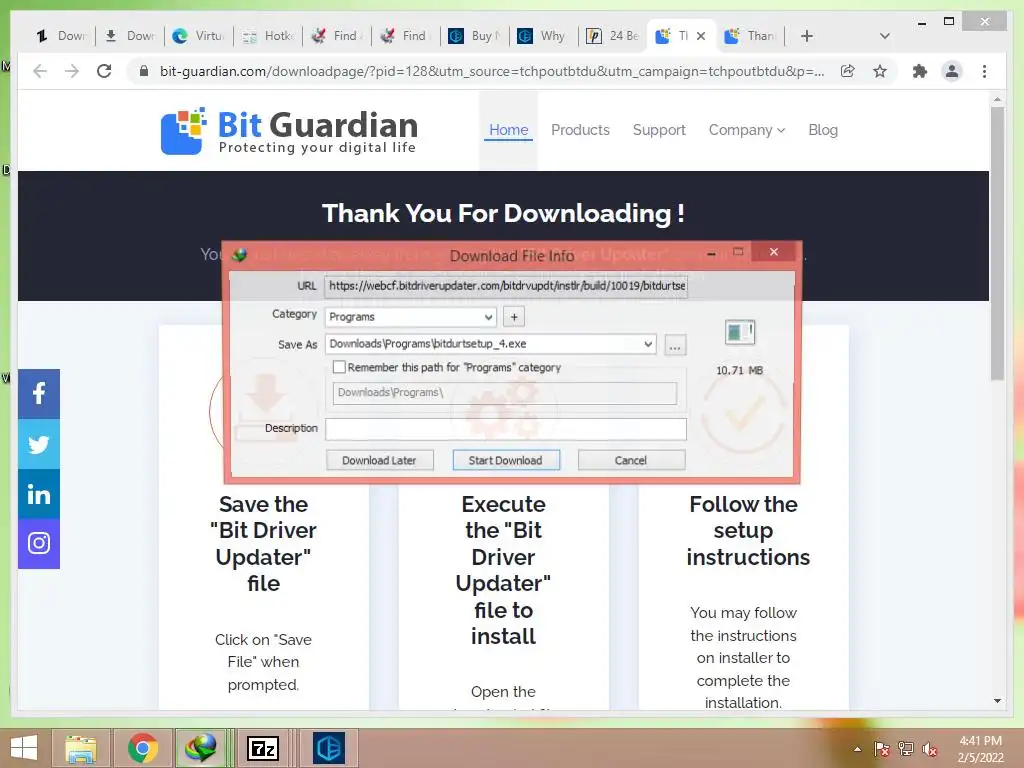Expand the Save As path dropdown

(x=648, y=344)
